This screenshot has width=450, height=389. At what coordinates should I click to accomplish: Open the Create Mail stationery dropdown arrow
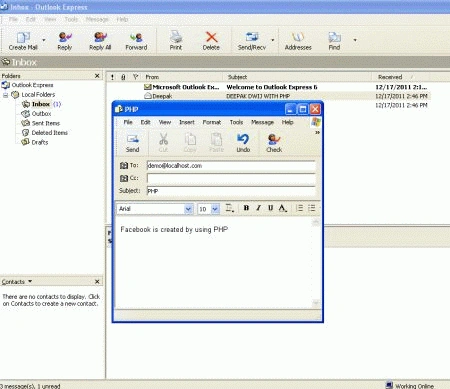coord(44,40)
